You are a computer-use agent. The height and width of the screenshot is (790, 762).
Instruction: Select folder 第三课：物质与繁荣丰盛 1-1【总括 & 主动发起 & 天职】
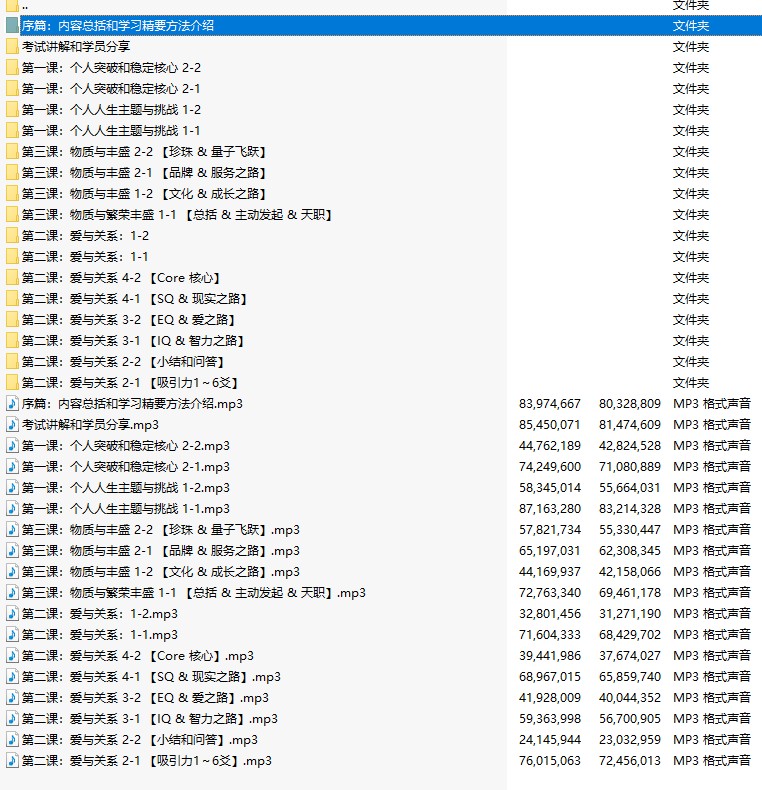click(177, 215)
